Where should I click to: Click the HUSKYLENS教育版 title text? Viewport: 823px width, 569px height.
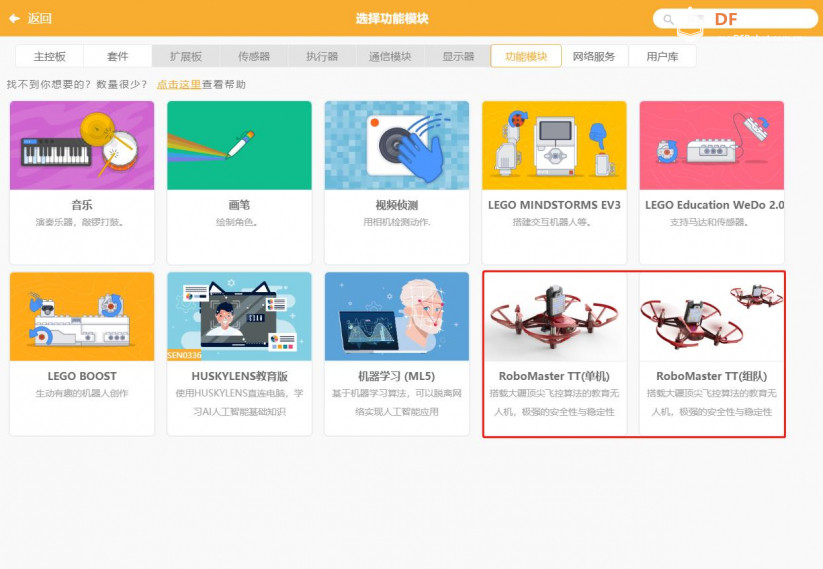(239, 376)
